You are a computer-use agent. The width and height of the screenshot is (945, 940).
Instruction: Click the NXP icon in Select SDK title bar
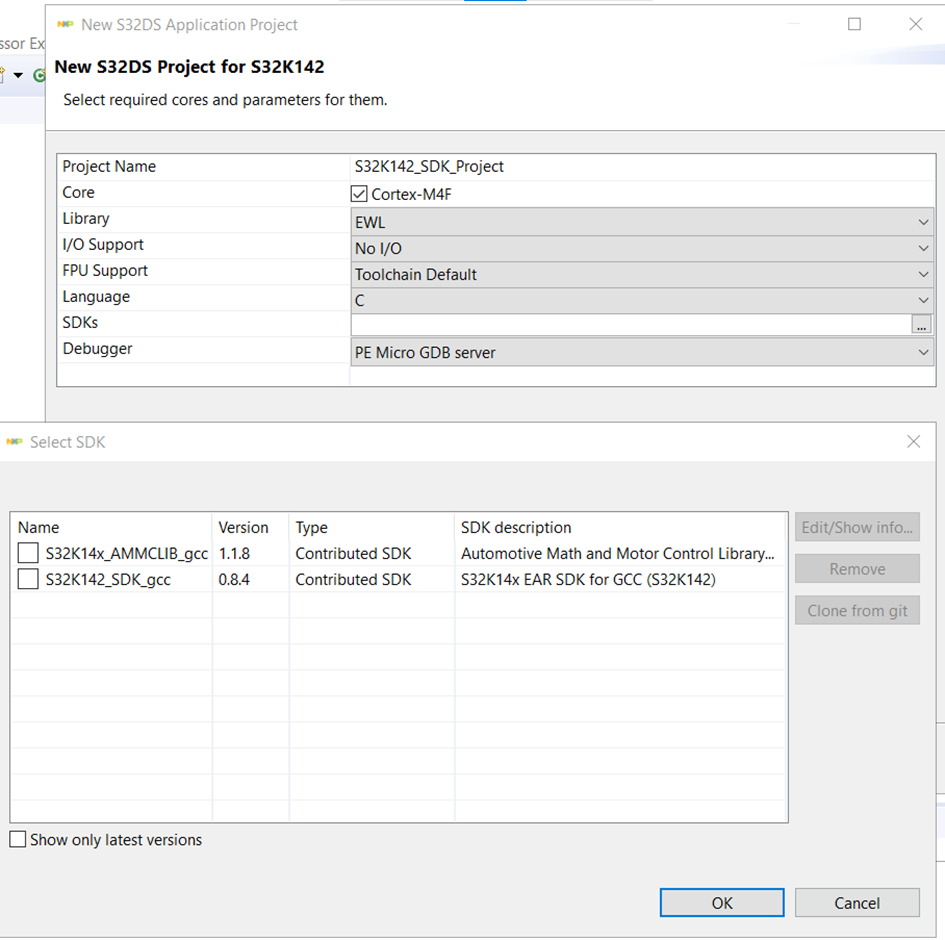(x=14, y=442)
